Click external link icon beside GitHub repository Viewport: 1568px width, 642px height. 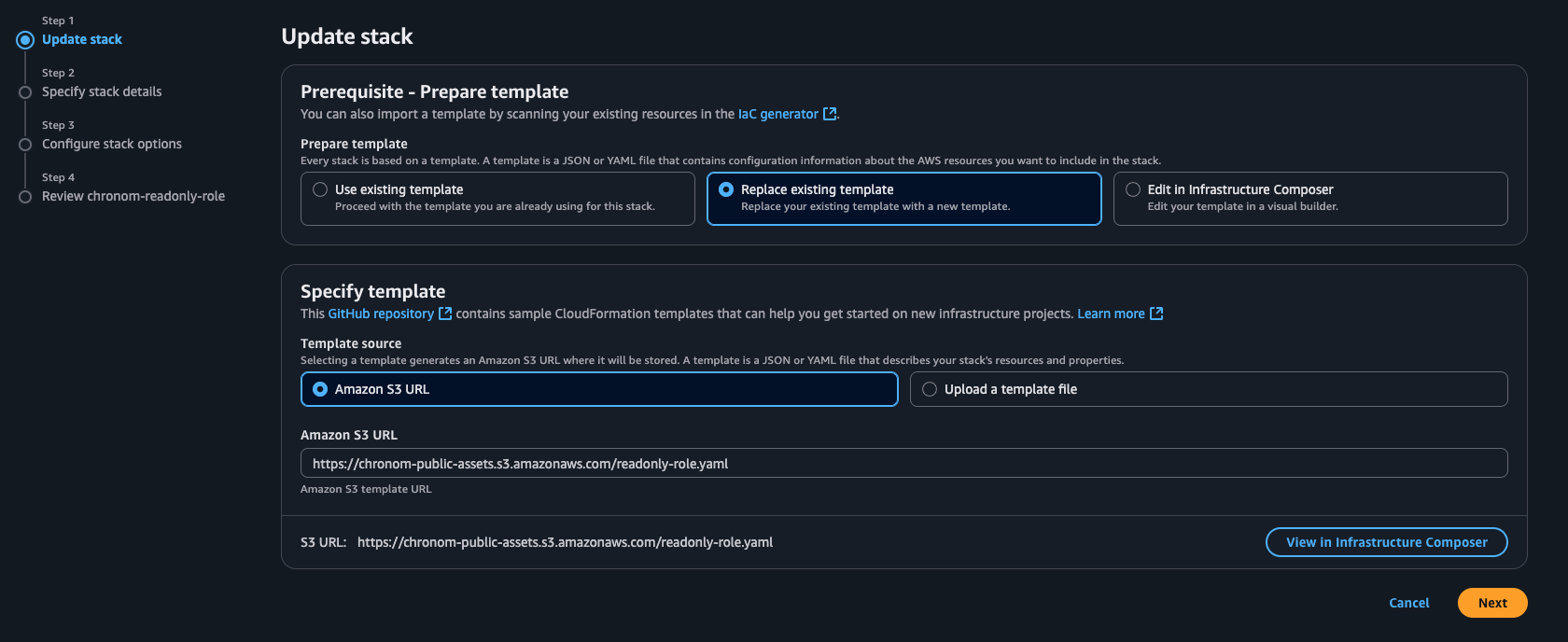(x=445, y=314)
